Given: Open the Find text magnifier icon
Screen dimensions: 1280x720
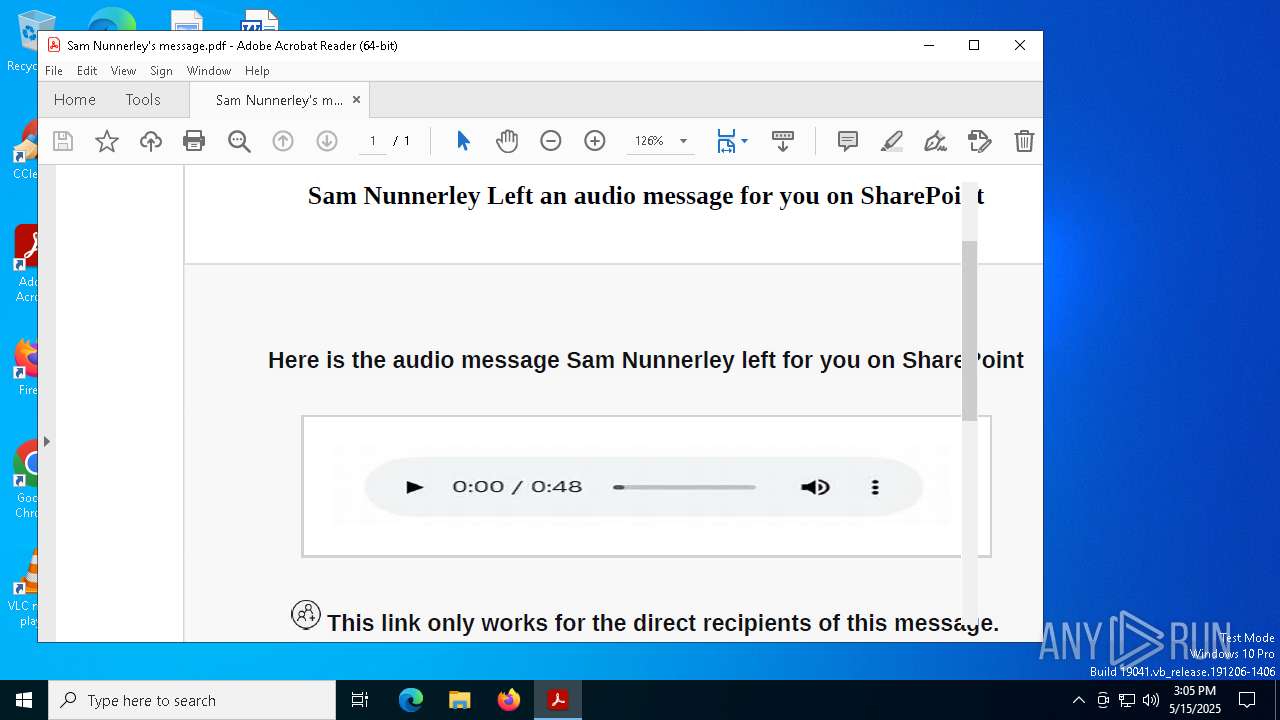Looking at the screenshot, I should point(239,141).
